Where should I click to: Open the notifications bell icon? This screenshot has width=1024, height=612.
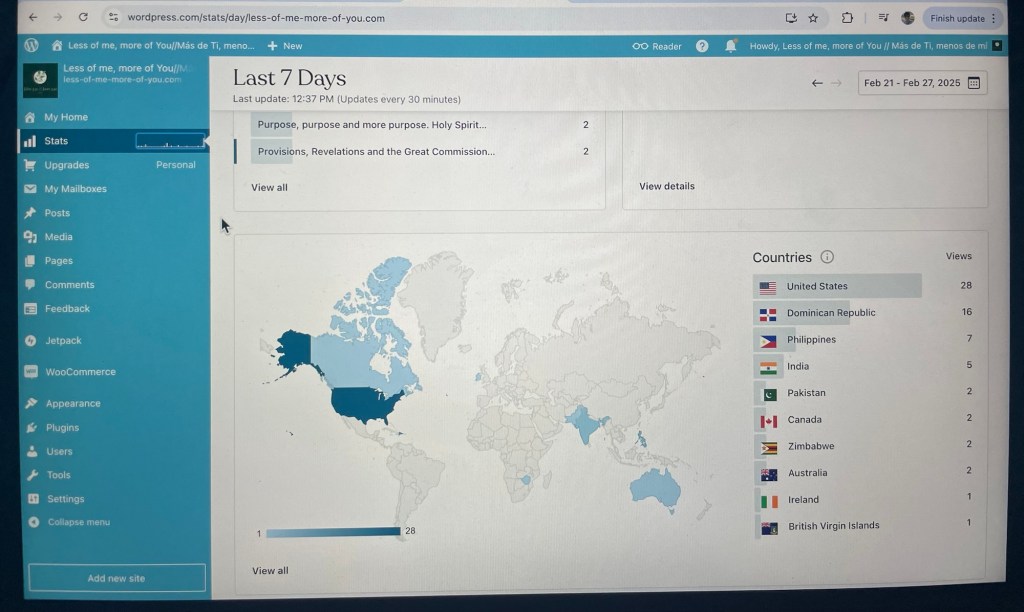pyautogui.click(x=731, y=46)
